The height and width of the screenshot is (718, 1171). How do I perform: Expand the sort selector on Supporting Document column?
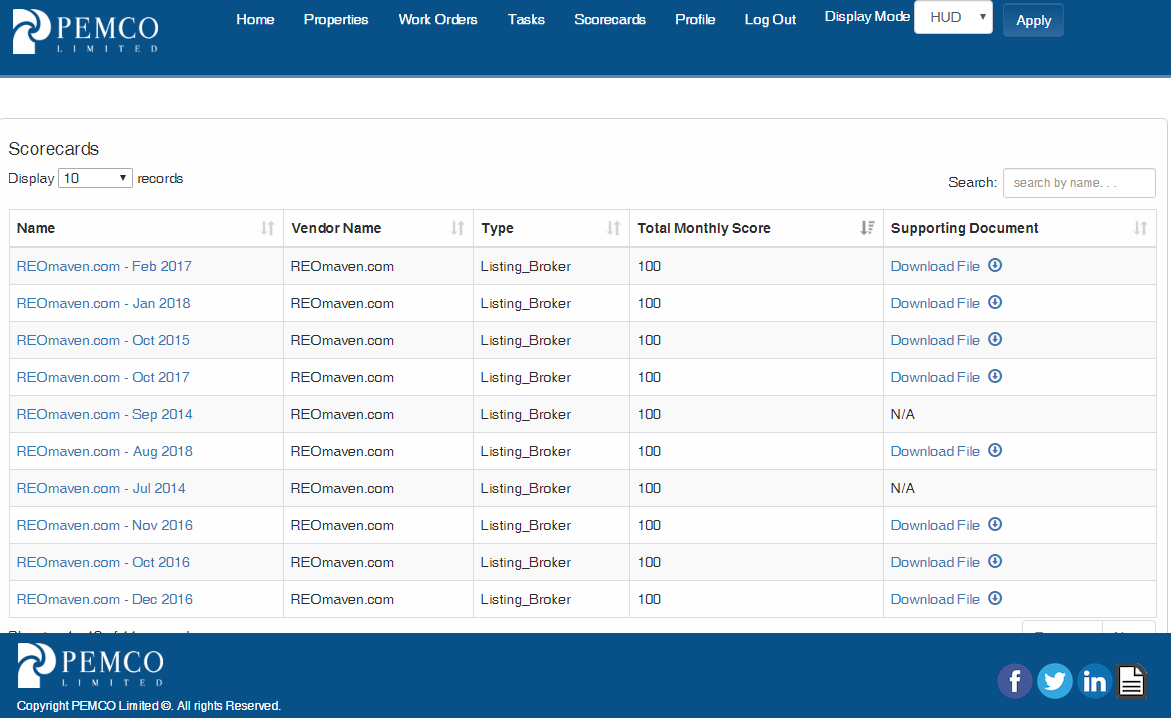pos(1140,228)
